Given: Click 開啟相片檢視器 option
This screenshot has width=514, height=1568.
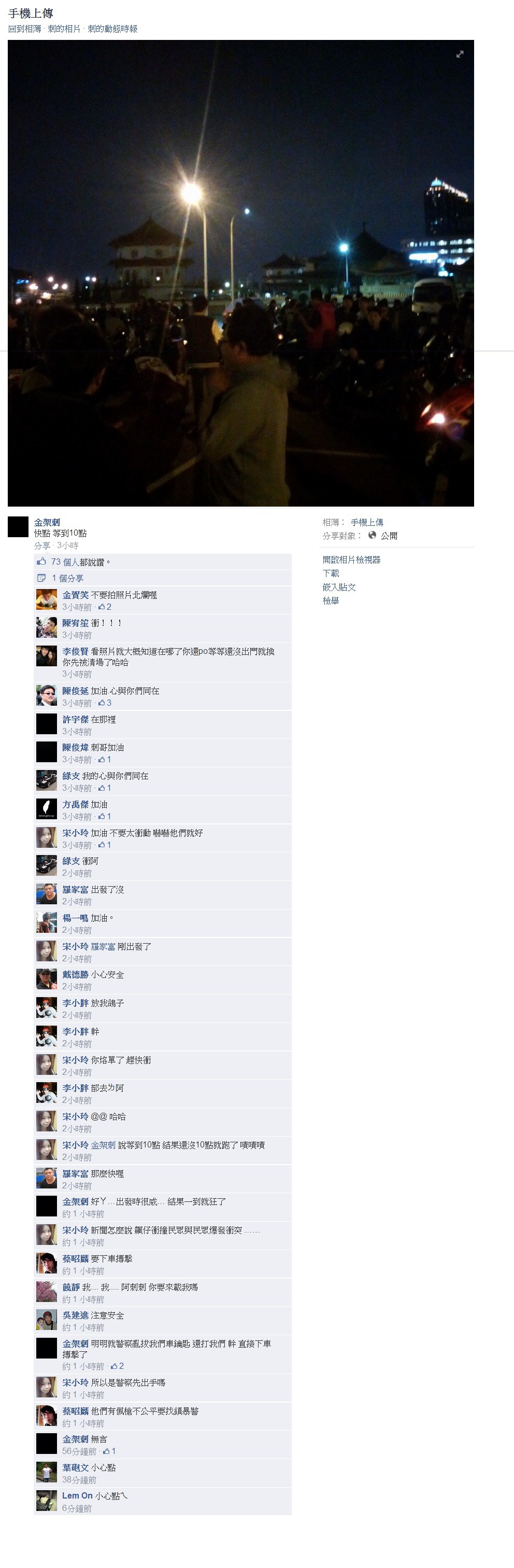Looking at the screenshot, I should pos(352,559).
